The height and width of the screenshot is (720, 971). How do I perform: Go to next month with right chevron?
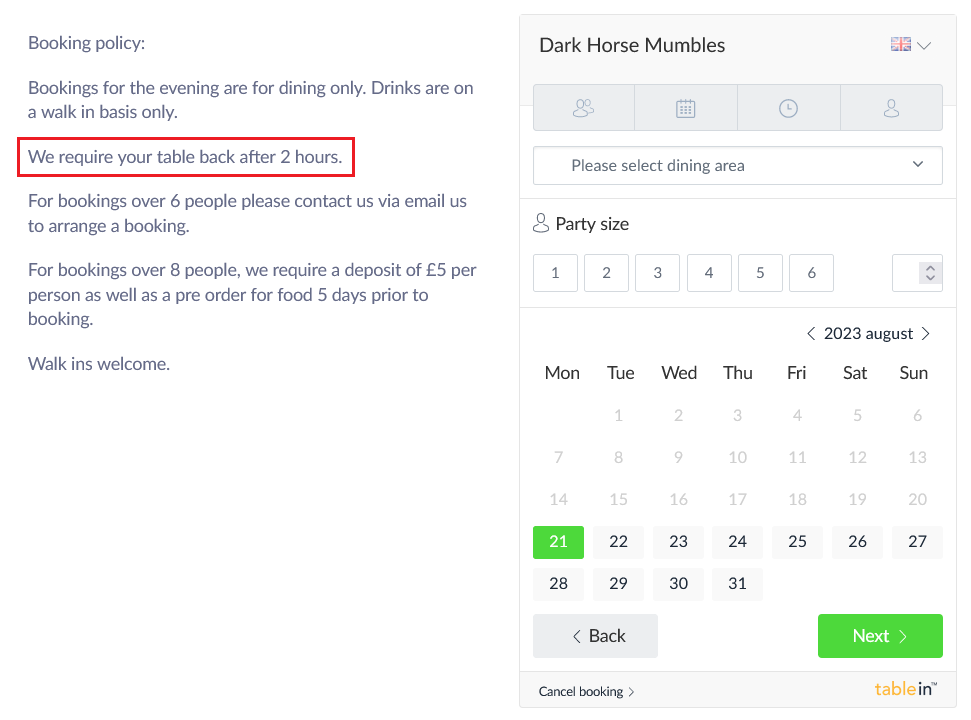926,334
